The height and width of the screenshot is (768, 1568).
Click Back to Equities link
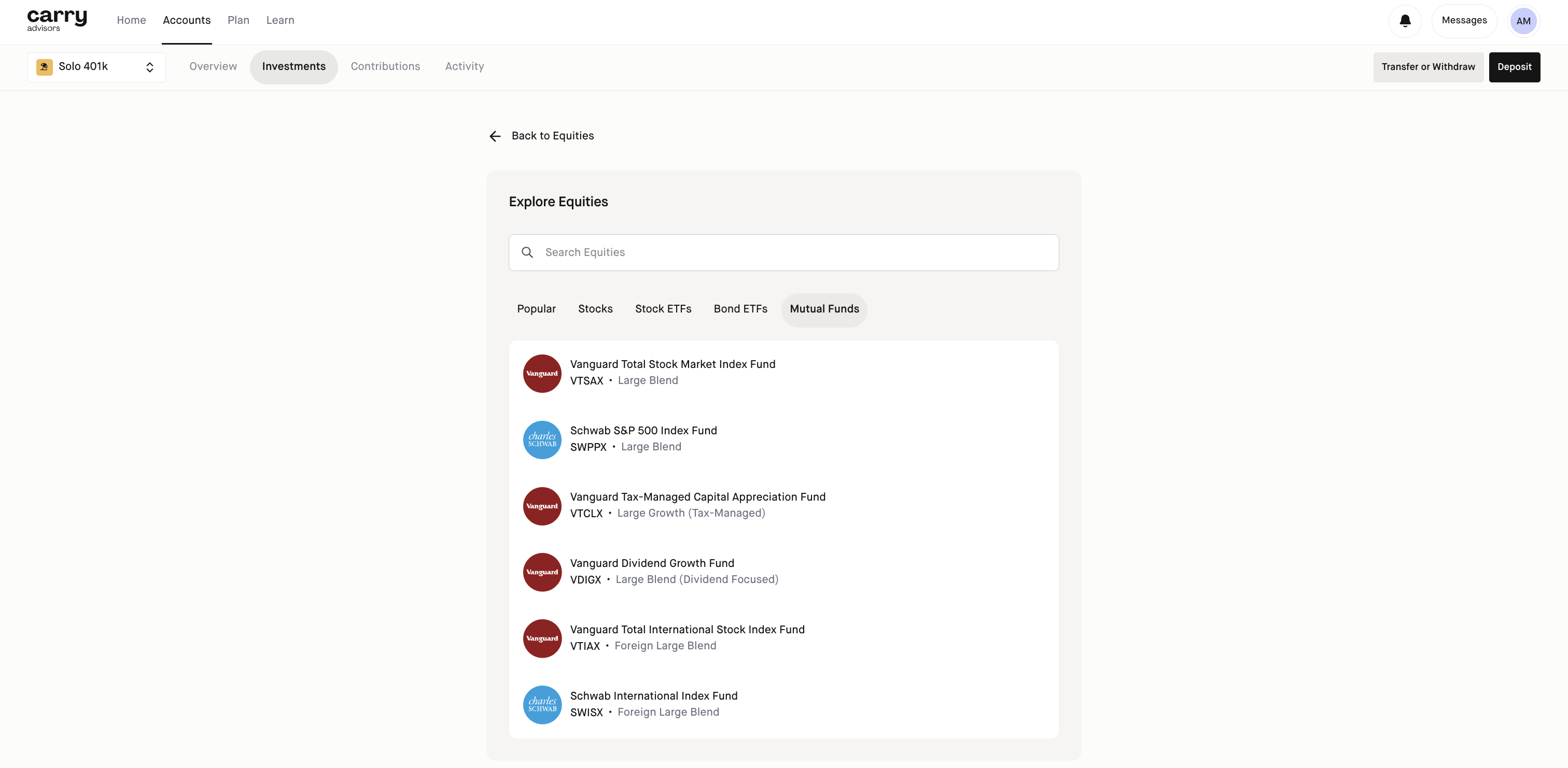pyautogui.click(x=552, y=136)
